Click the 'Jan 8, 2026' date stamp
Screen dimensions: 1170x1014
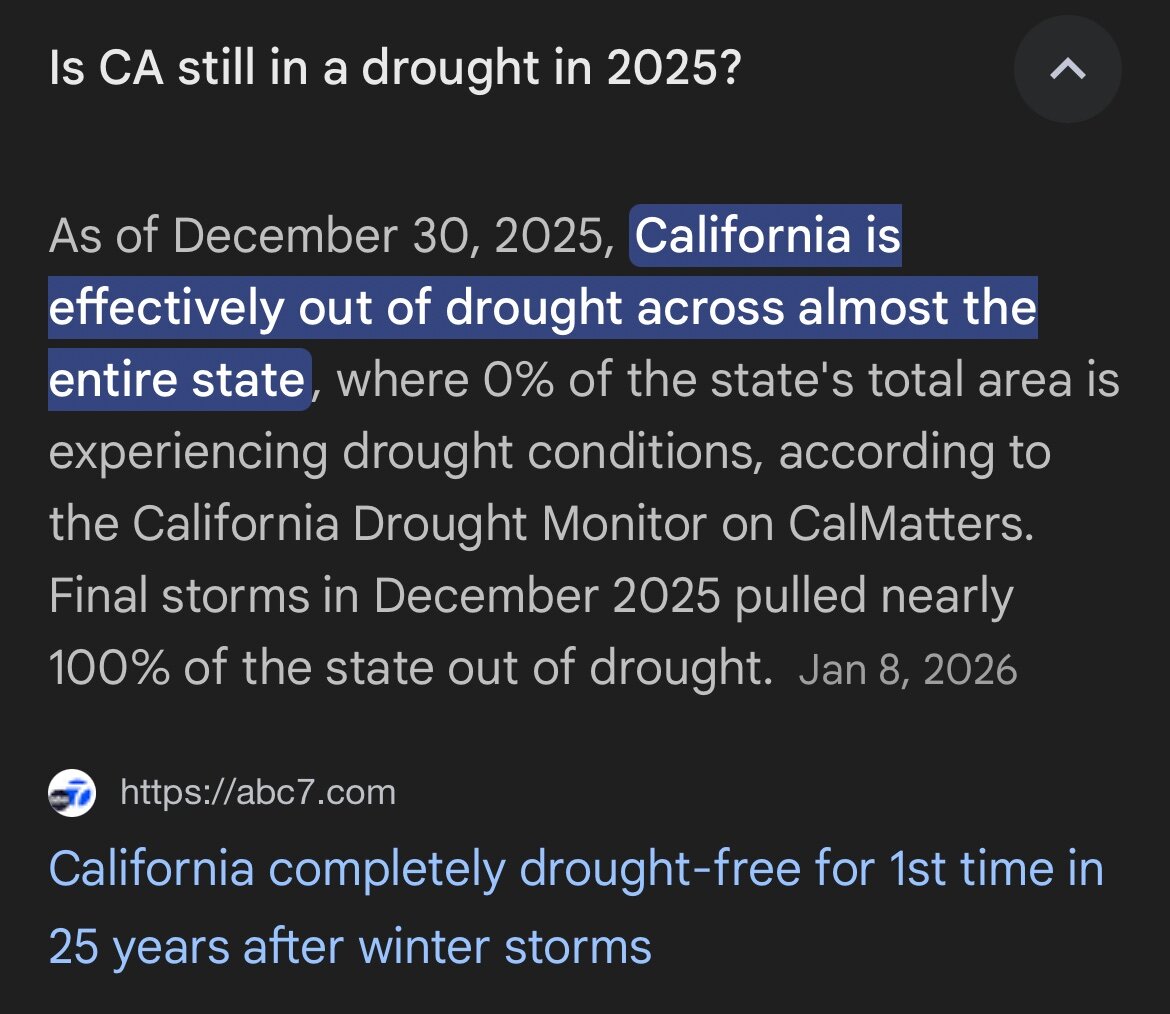907,669
